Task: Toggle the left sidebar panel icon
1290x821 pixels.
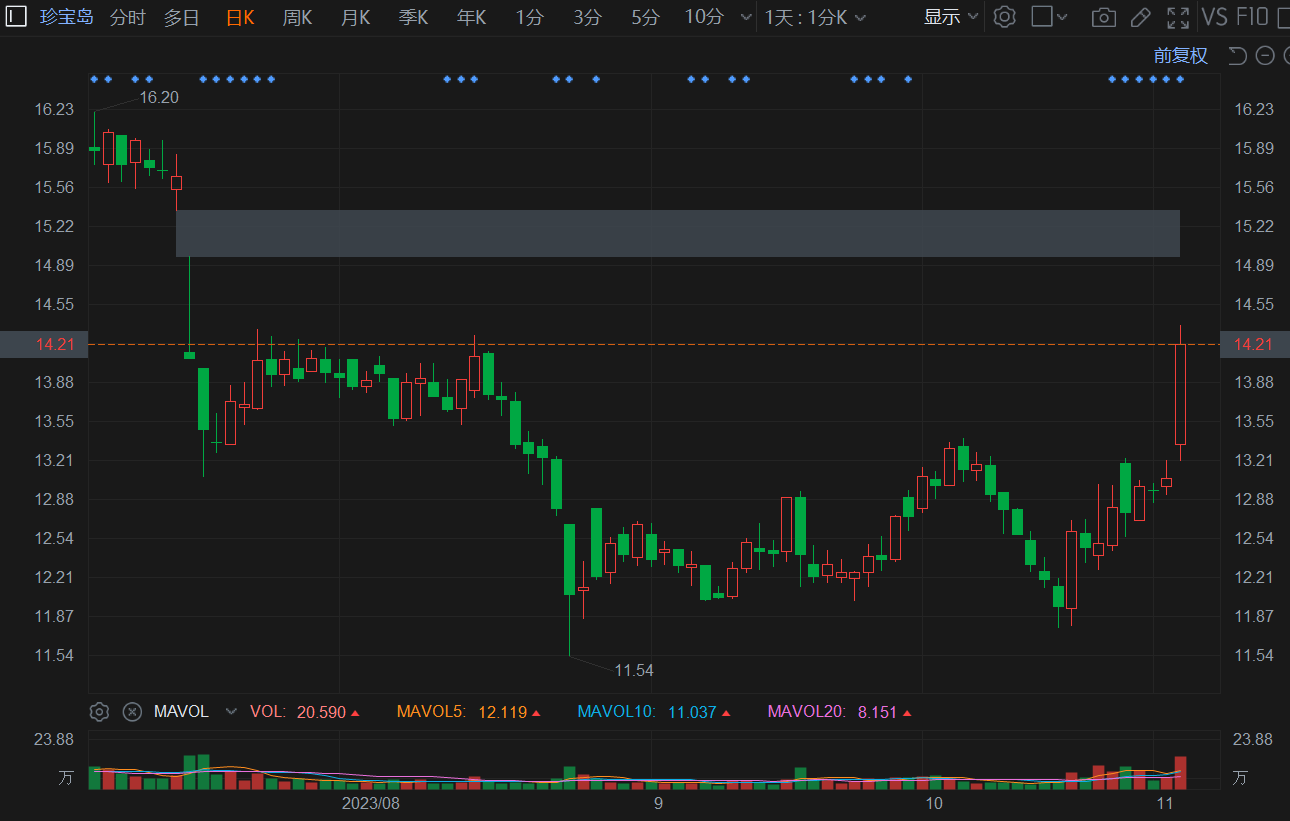Action: 17,17
